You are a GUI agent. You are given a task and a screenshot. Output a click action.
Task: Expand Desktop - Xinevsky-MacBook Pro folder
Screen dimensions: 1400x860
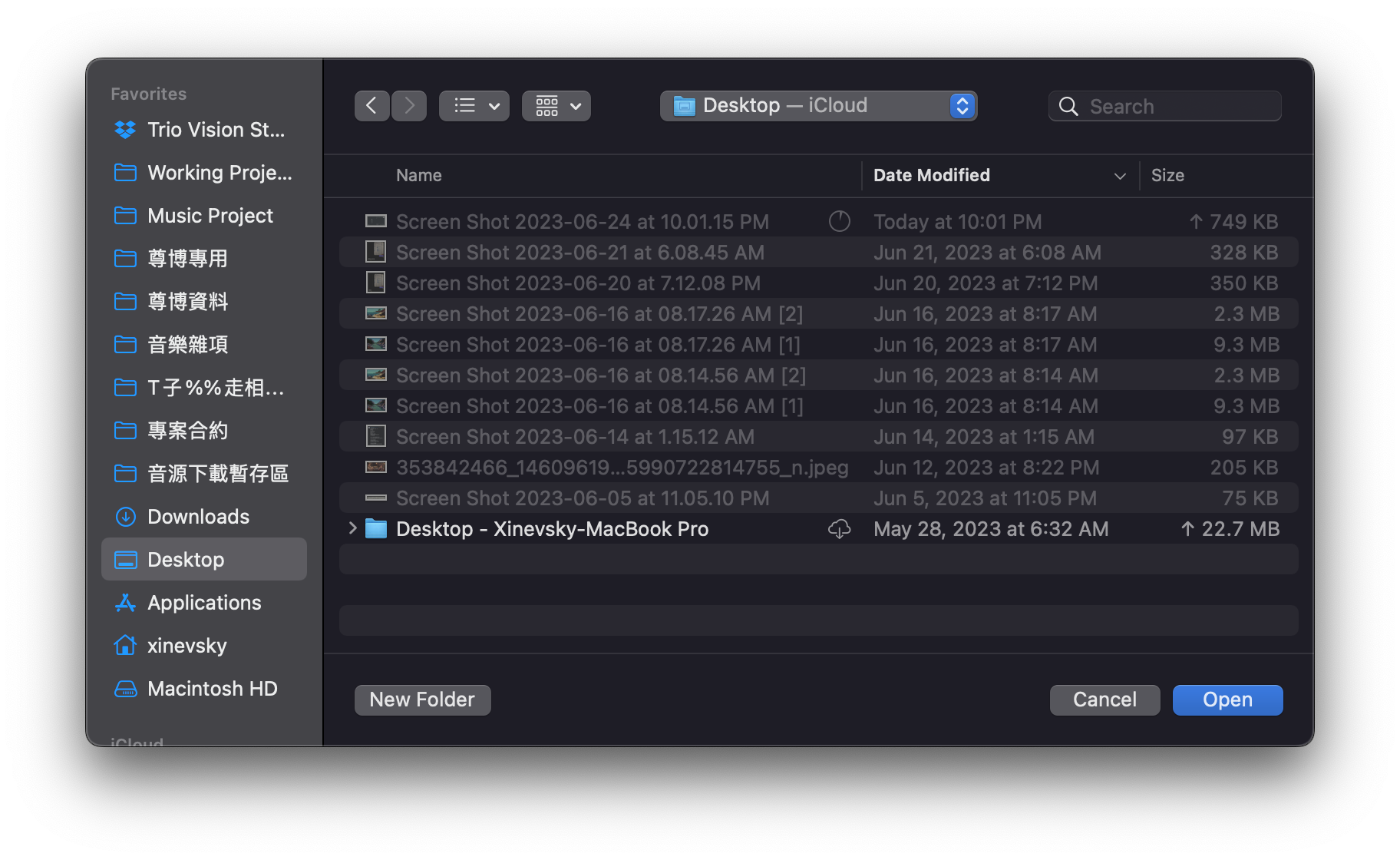[x=352, y=528]
